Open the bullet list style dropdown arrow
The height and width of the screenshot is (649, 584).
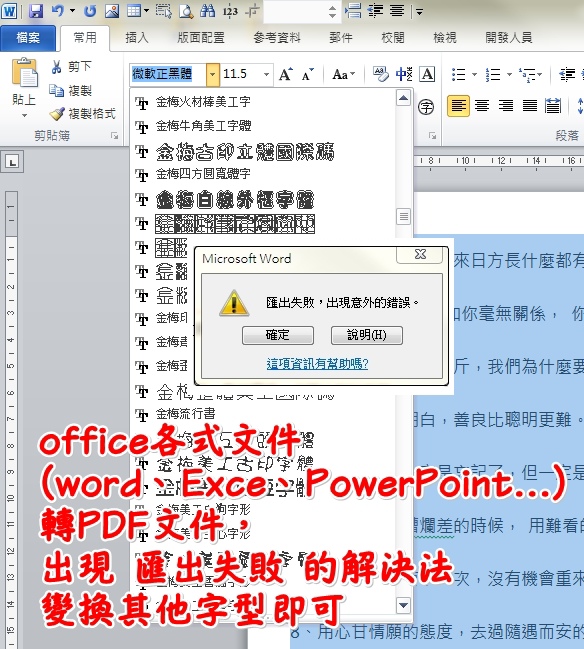click(x=474, y=75)
